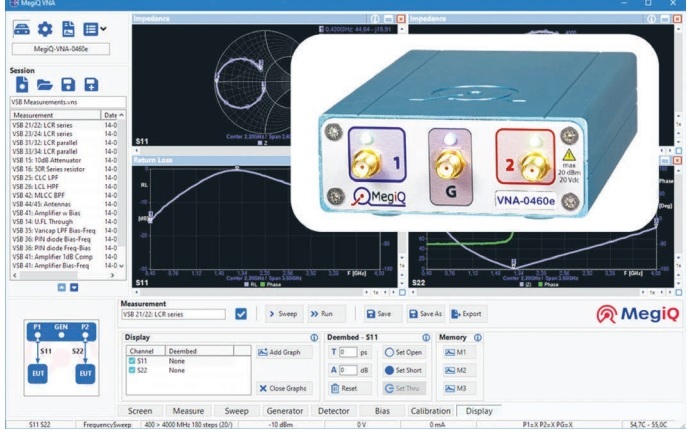Screen dimensions: 692x435
Task: Click Close Graphs button
Action: coord(284,388)
